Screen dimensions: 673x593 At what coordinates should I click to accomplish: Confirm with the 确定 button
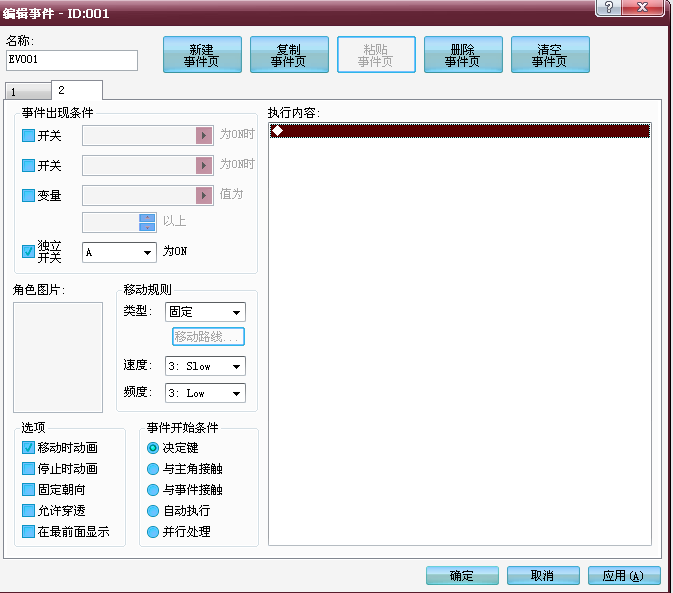pyautogui.click(x=462, y=575)
